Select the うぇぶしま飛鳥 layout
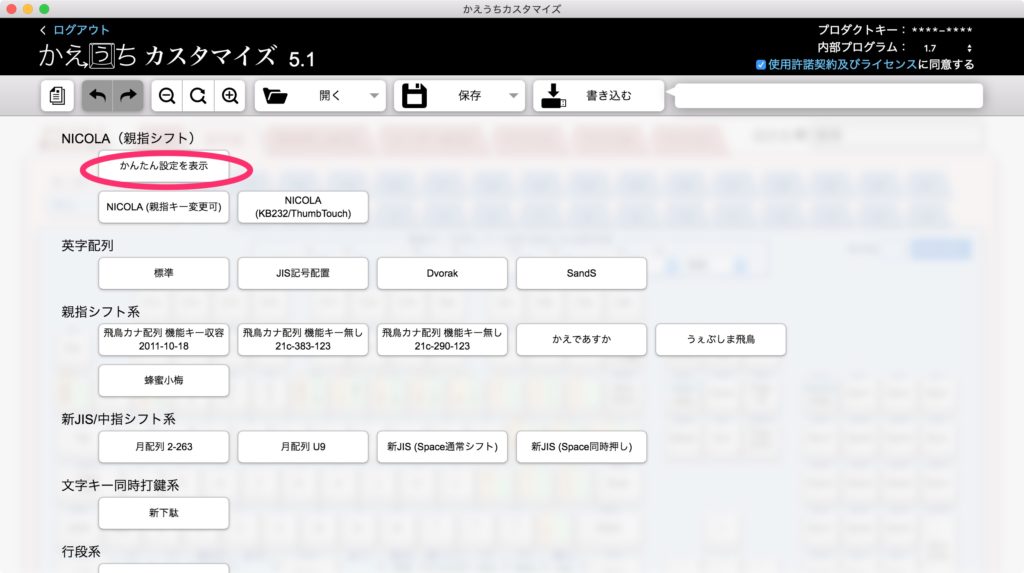This screenshot has width=1024, height=573. pos(720,339)
